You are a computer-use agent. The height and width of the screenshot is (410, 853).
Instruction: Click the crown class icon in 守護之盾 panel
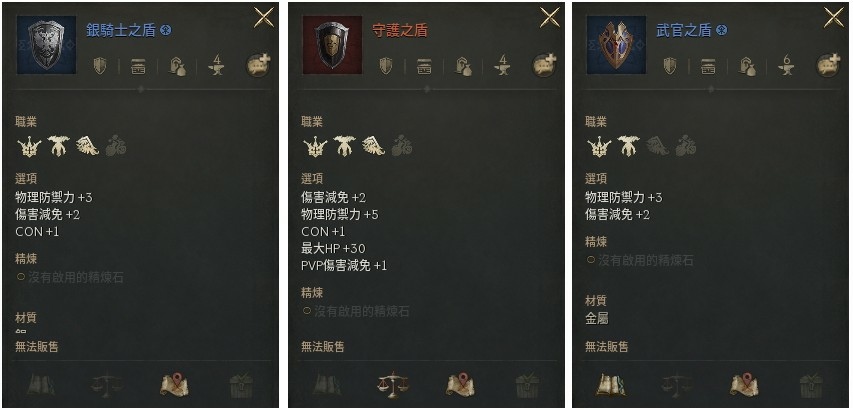[315, 146]
